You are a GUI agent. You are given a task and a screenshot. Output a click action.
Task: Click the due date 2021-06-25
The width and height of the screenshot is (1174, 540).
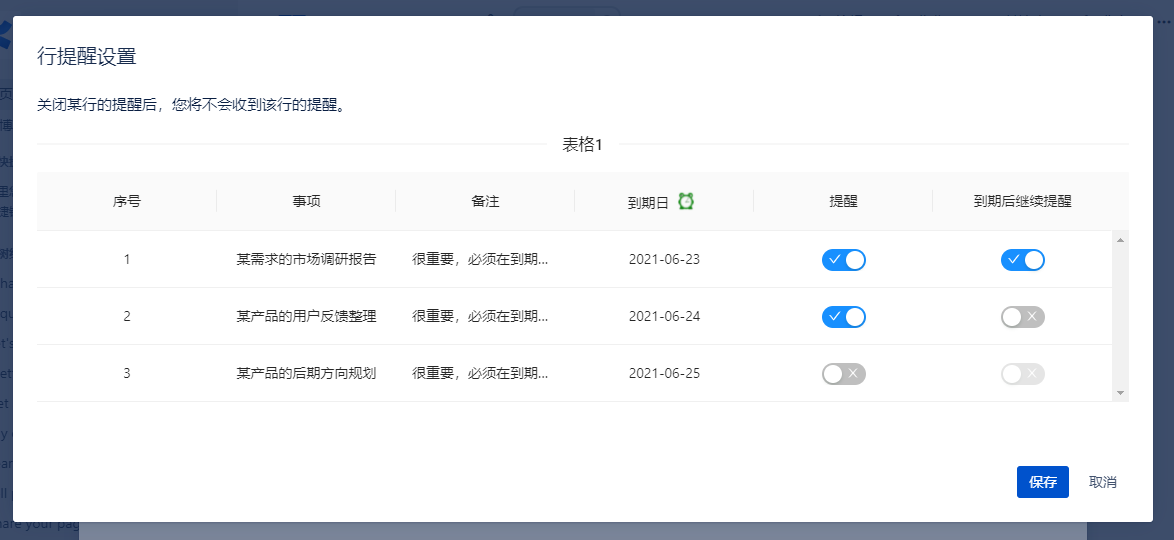point(664,374)
